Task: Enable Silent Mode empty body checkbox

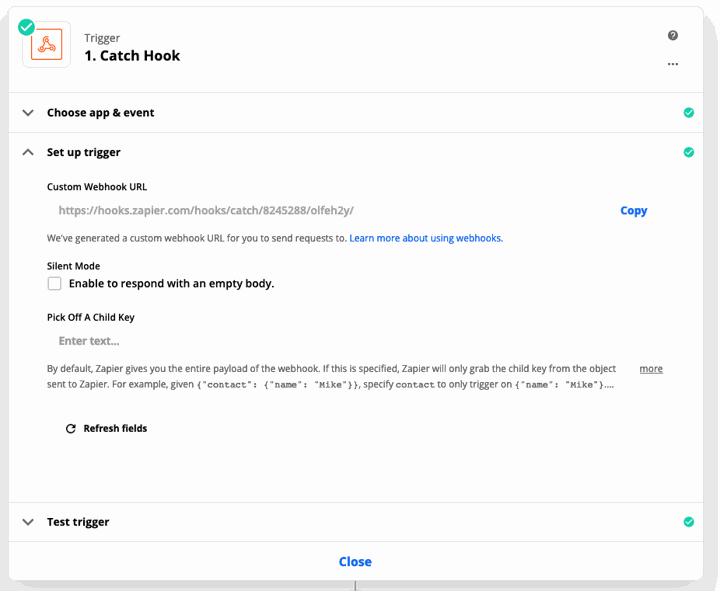Action: tap(54, 283)
